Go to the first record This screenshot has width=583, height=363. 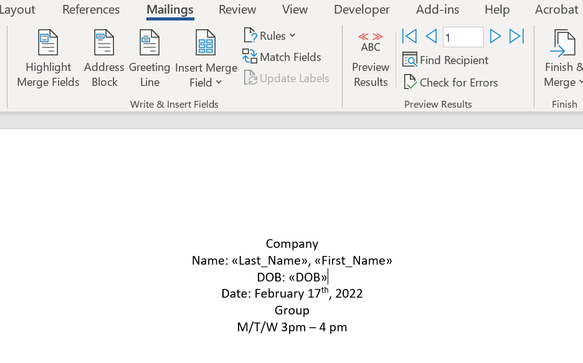[x=410, y=36]
